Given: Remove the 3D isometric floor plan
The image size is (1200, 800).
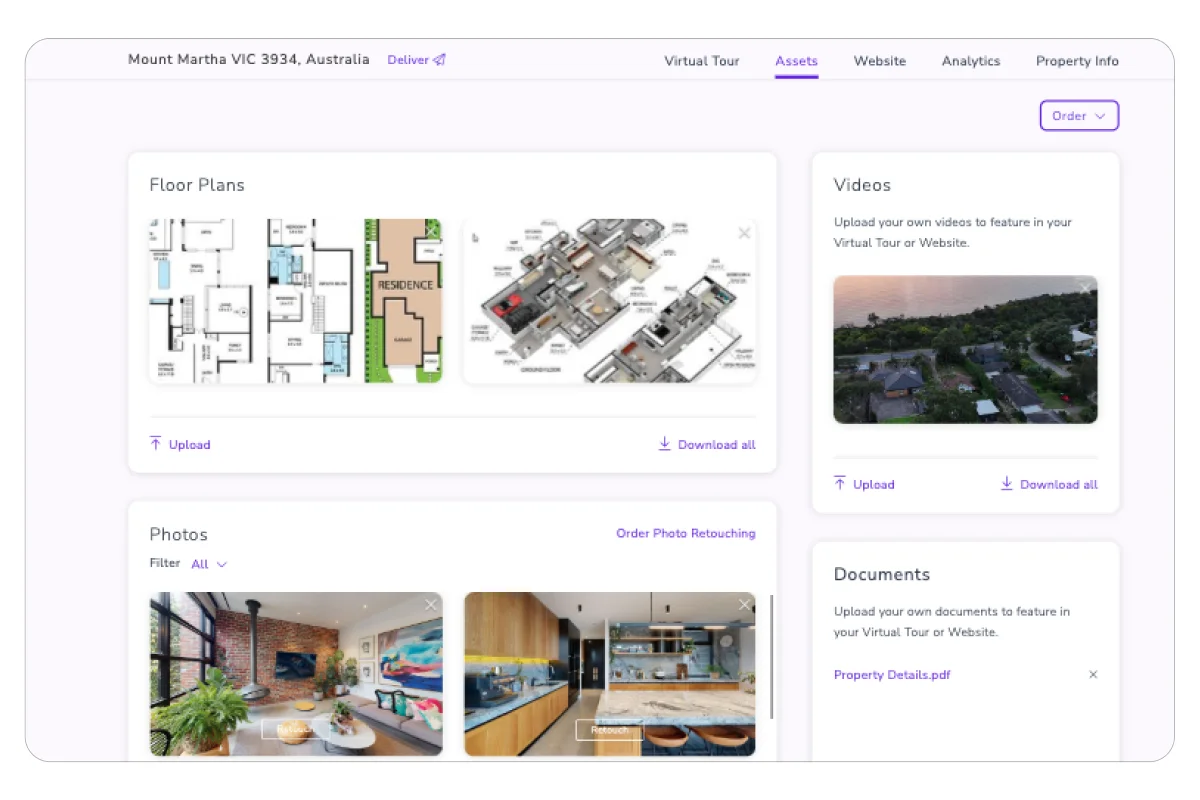Looking at the screenshot, I should (x=744, y=233).
